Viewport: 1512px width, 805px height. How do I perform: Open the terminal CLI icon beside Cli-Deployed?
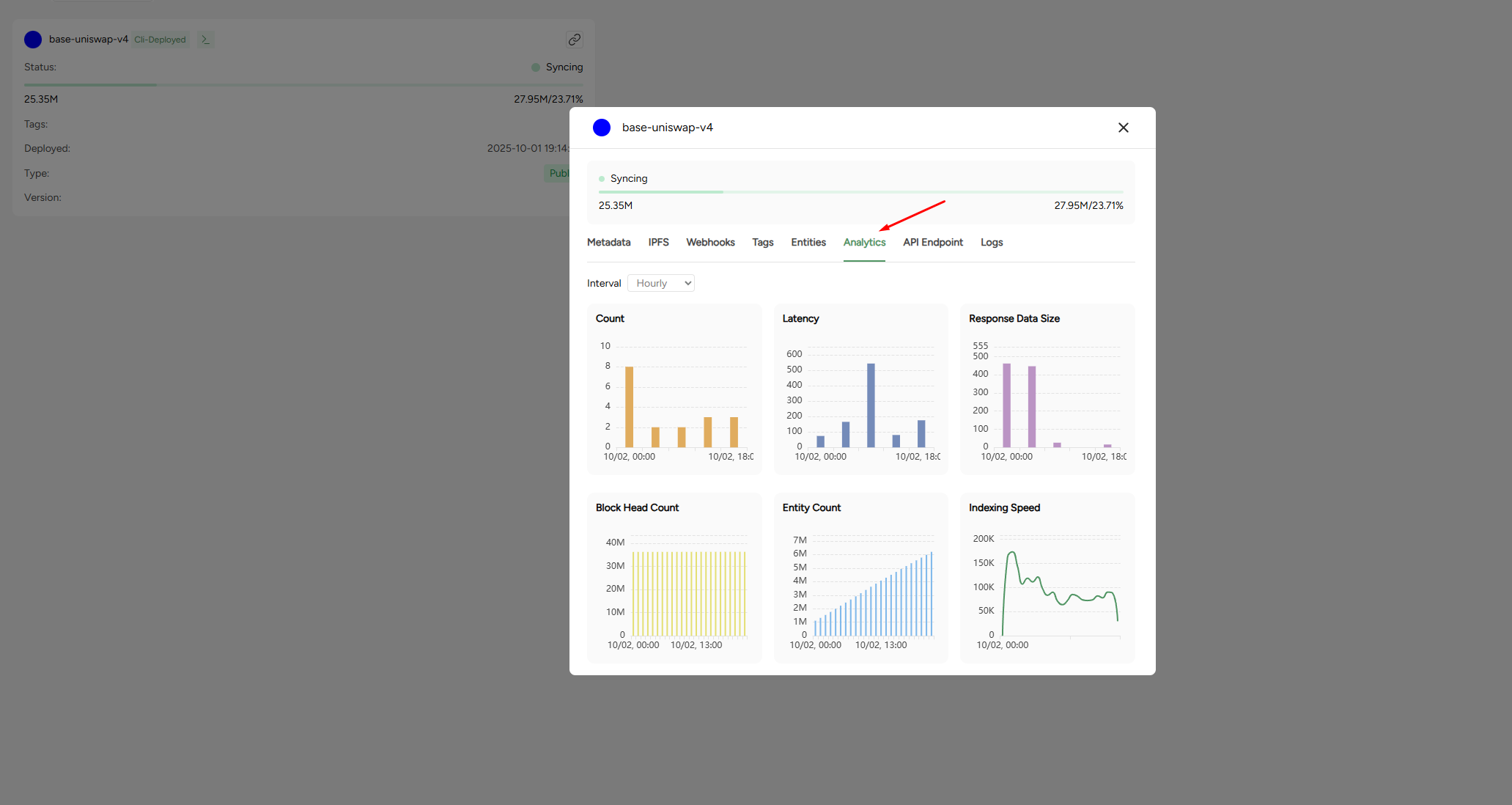(206, 40)
